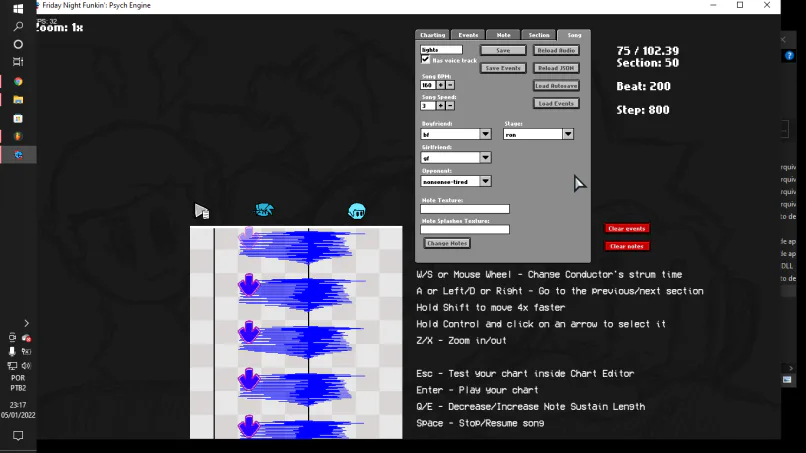Click the blue help icon in background window
The height and width of the screenshot is (453, 806).
tap(789, 56)
